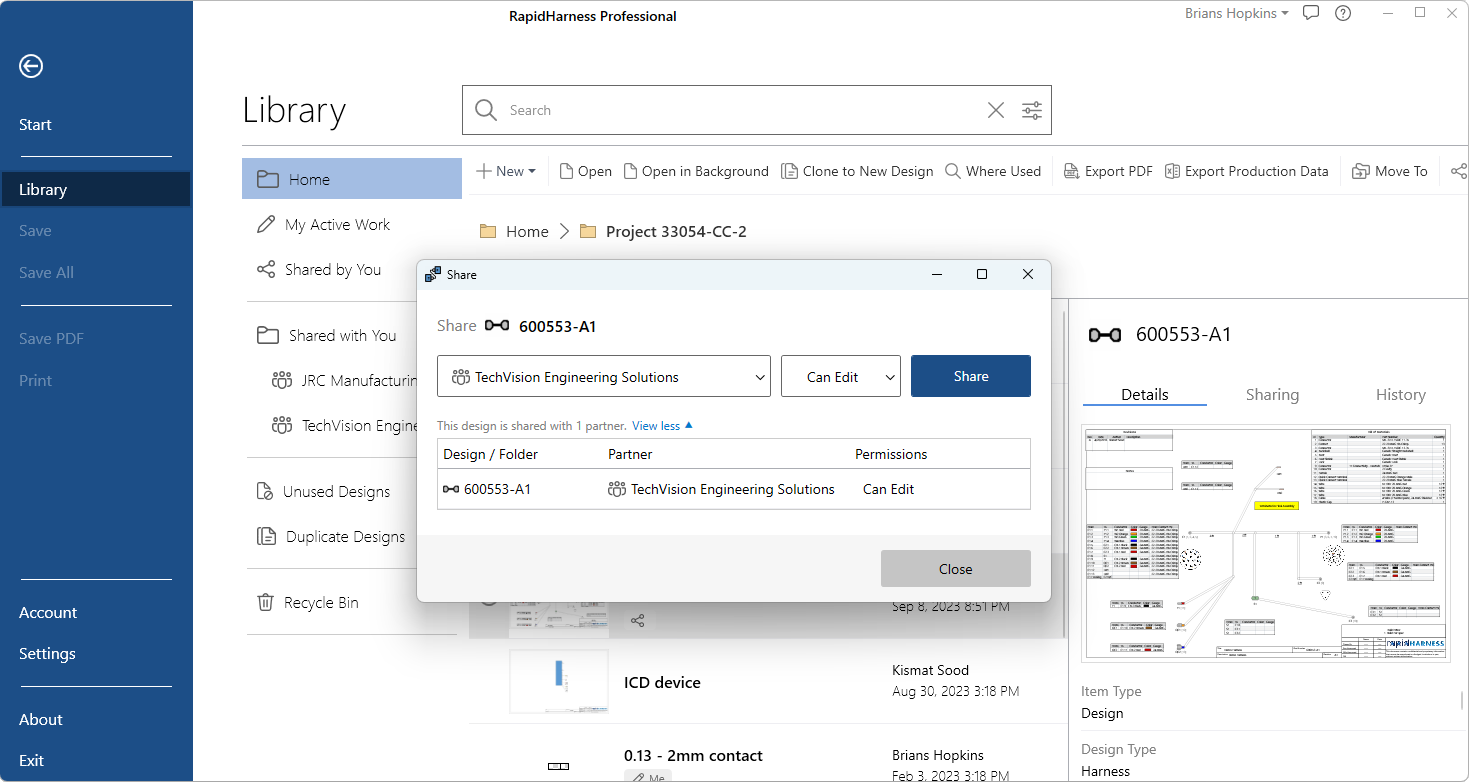Click the magnifier icon in search box
Screen dimensions: 1469x782
486,110
